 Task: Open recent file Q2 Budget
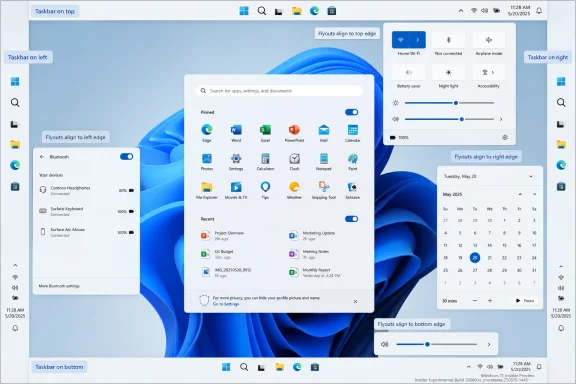tap(217, 254)
